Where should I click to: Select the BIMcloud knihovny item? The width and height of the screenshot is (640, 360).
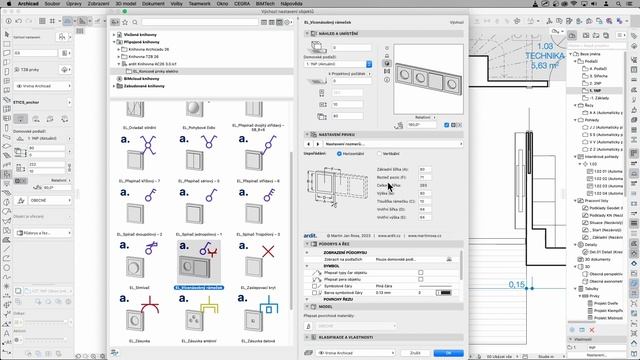click(141, 79)
